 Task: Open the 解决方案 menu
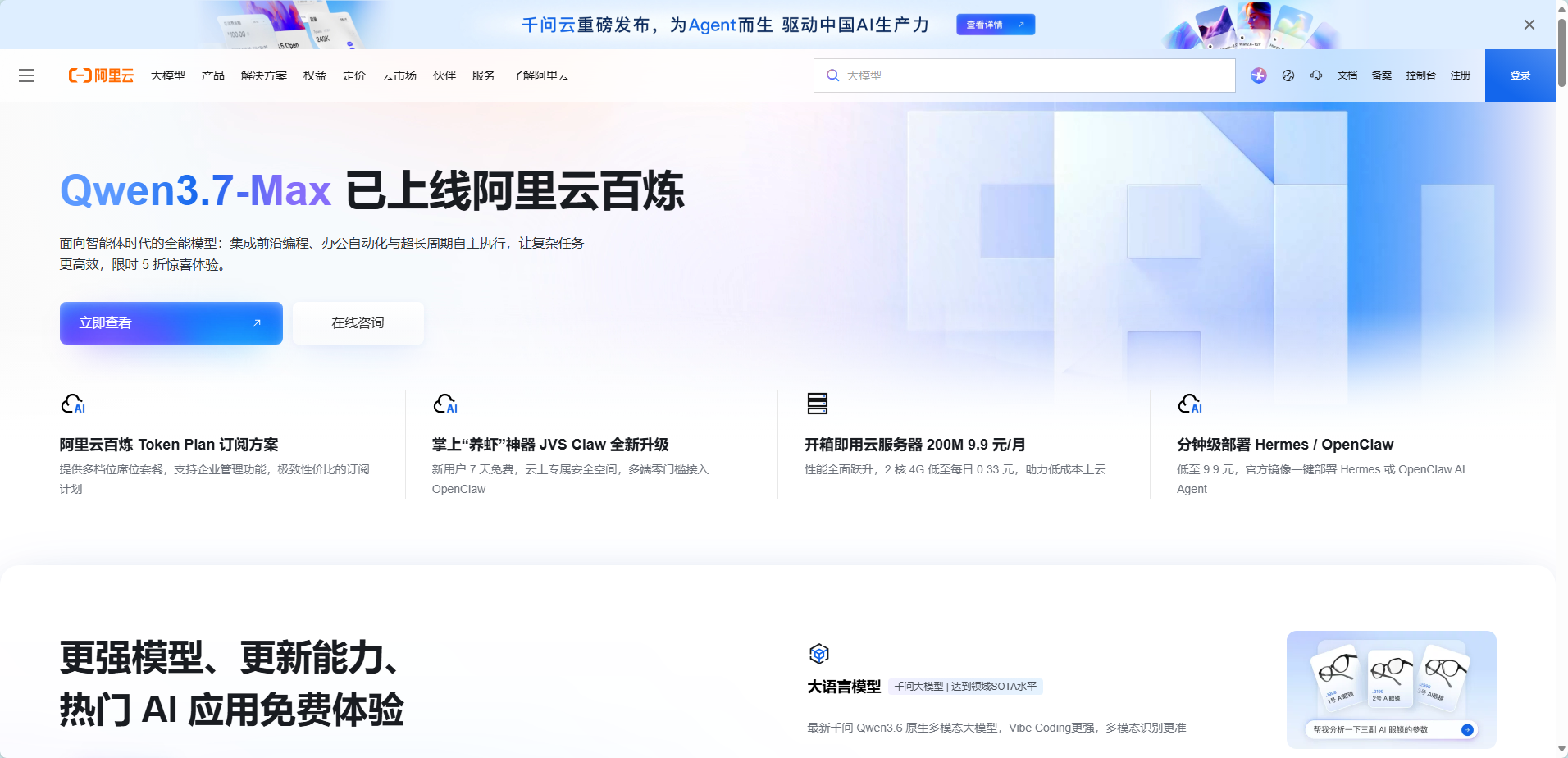click(264, 75)
